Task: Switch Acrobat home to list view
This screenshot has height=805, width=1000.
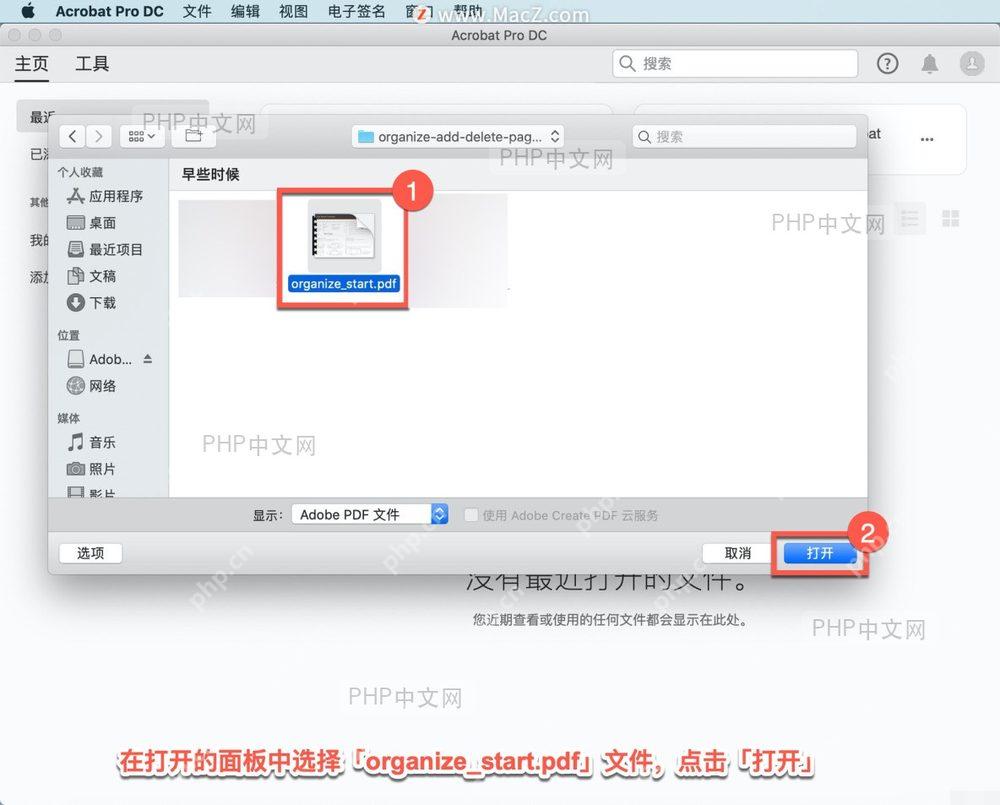Action: click(x=909, y=219)
